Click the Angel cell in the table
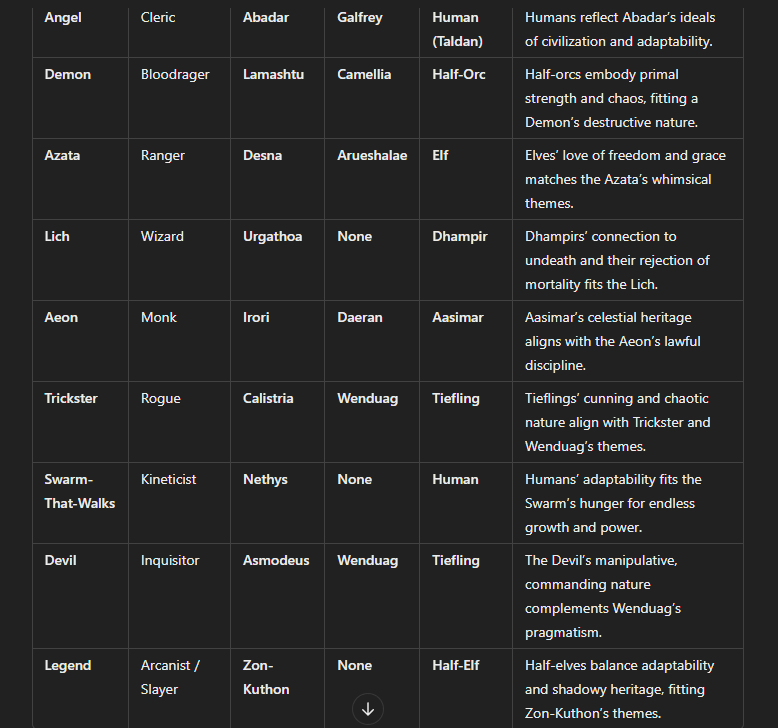This screenshot has width=778, height=728. click(x=63, y=18)
